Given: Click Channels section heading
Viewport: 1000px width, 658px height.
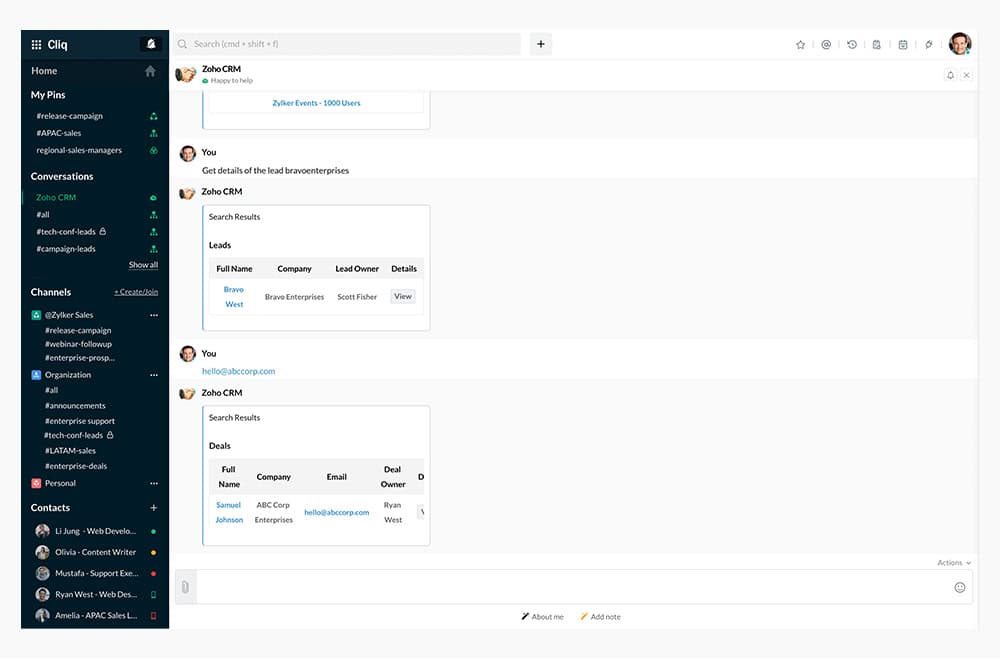Looking at the screenshot, I should pyautogui.click(x=51, y=292).
